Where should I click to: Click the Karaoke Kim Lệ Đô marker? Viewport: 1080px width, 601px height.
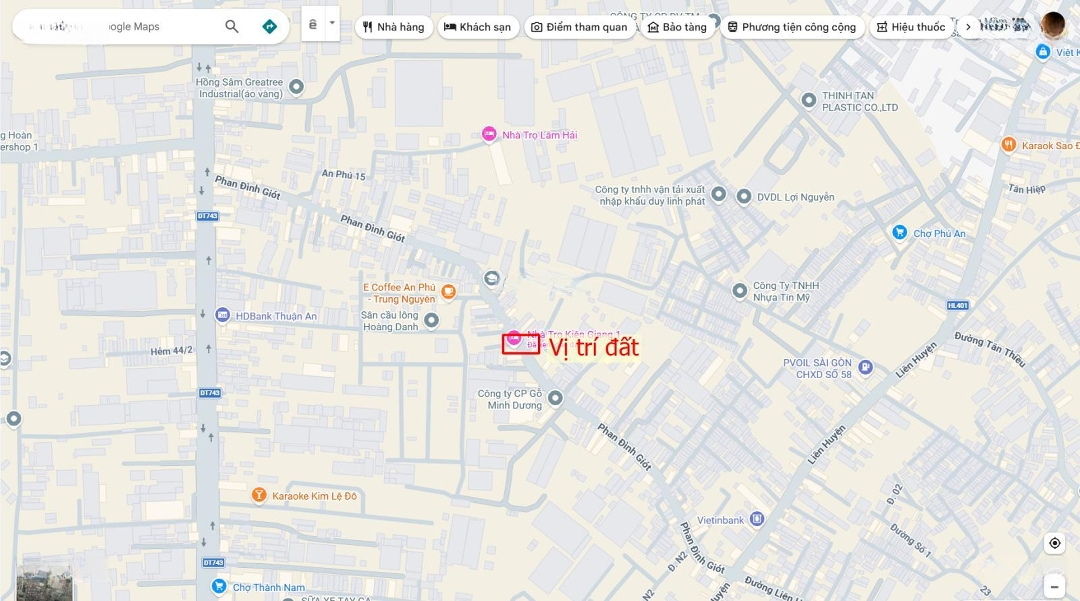click(259, 495)
